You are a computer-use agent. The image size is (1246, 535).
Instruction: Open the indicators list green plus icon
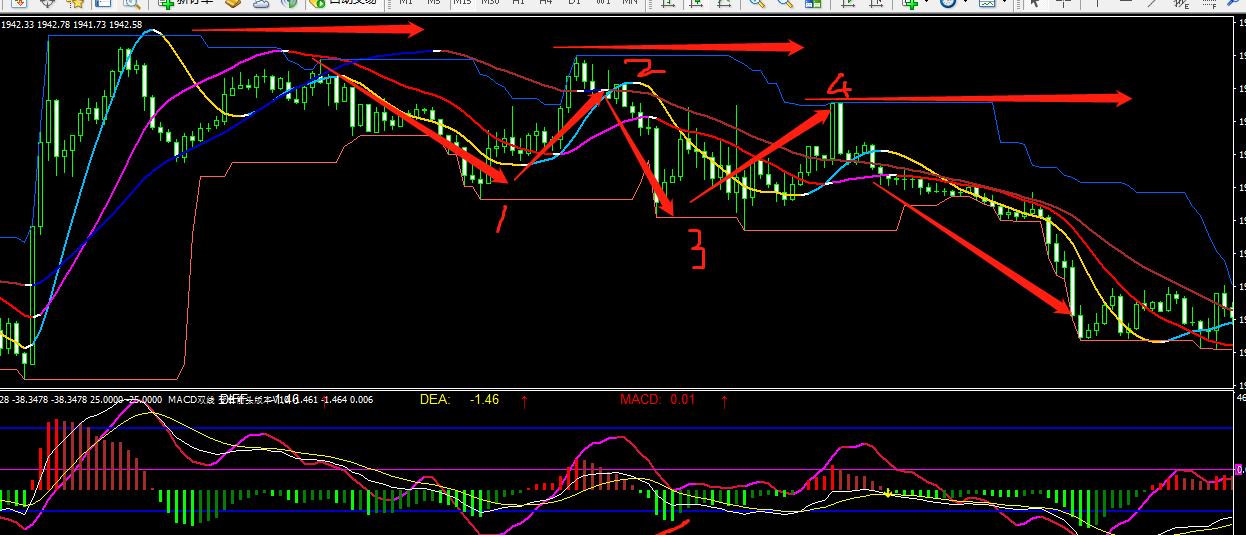coord(910,3)
